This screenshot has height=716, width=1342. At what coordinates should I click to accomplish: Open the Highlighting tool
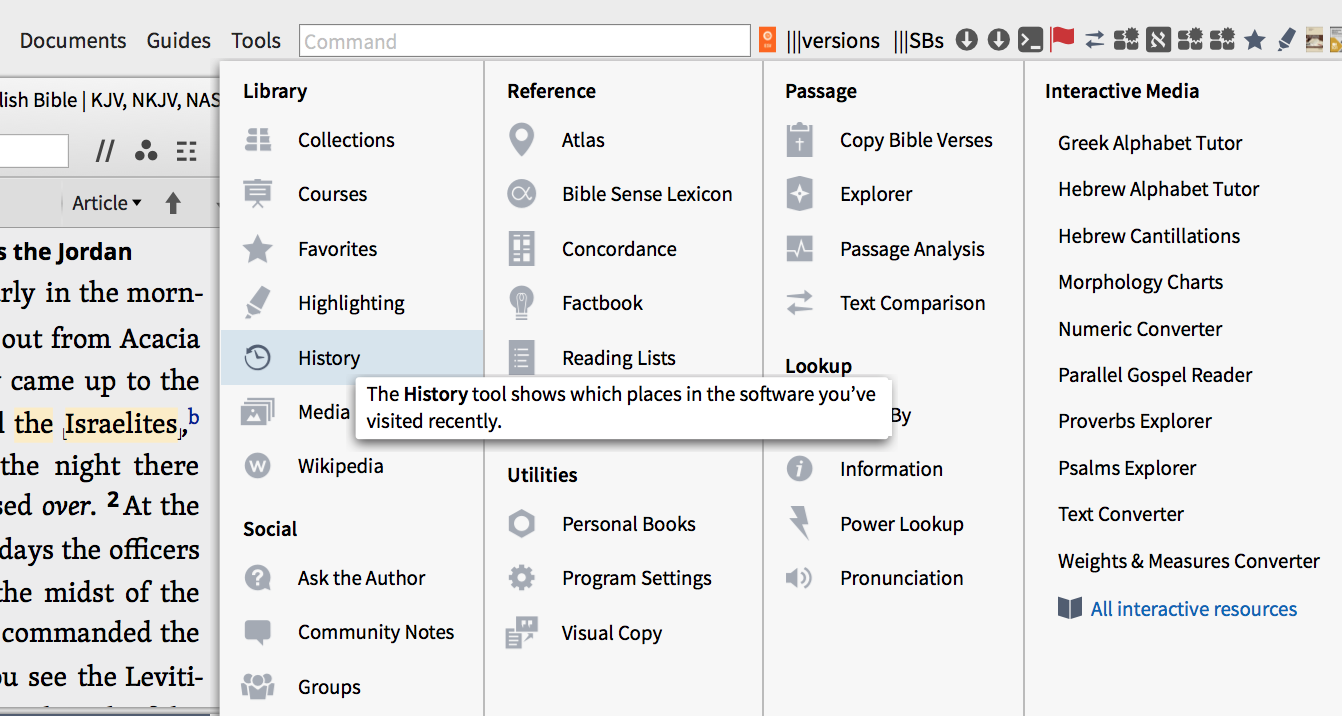pos(351,303)
